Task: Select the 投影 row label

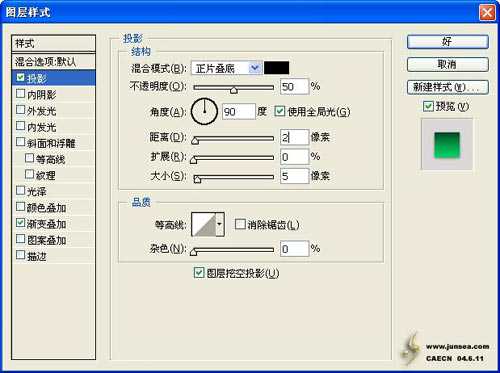Action: click(37, 79)
